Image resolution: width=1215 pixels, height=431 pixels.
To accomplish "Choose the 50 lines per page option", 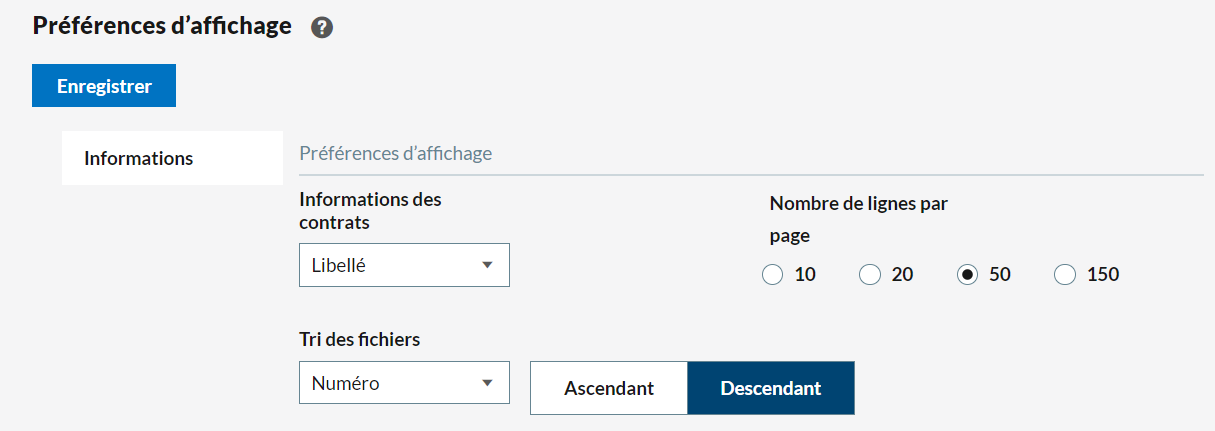I will pos(967,274).
